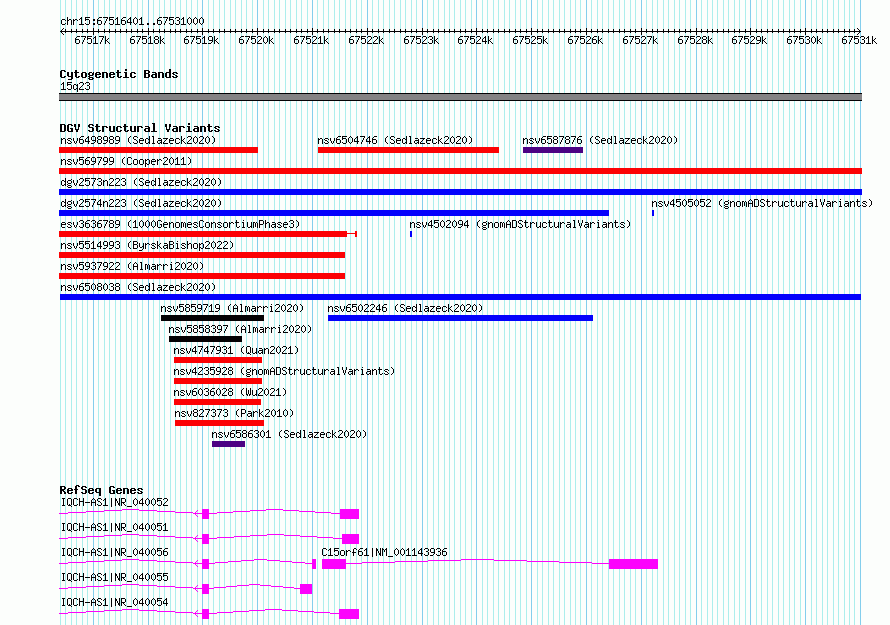Open IQCH-AS1|NR_040052 transcript label
The image size is (890, 625).
(x=114, y=502)
